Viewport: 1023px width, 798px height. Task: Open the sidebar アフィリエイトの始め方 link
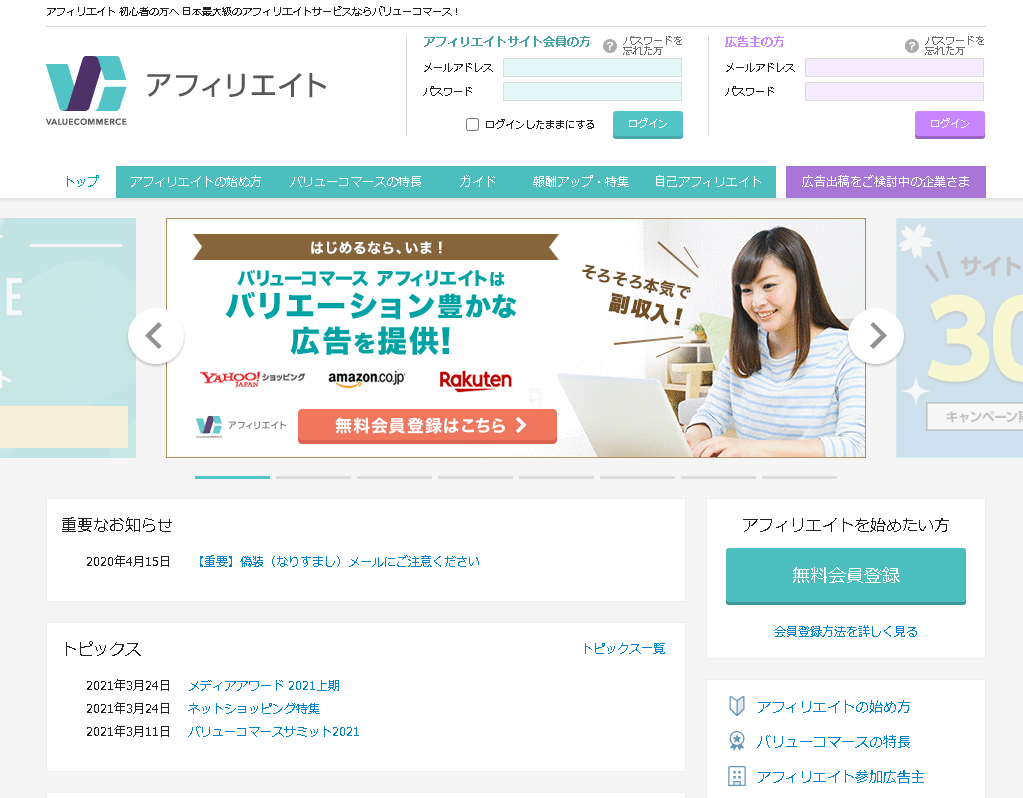point(833,706)
